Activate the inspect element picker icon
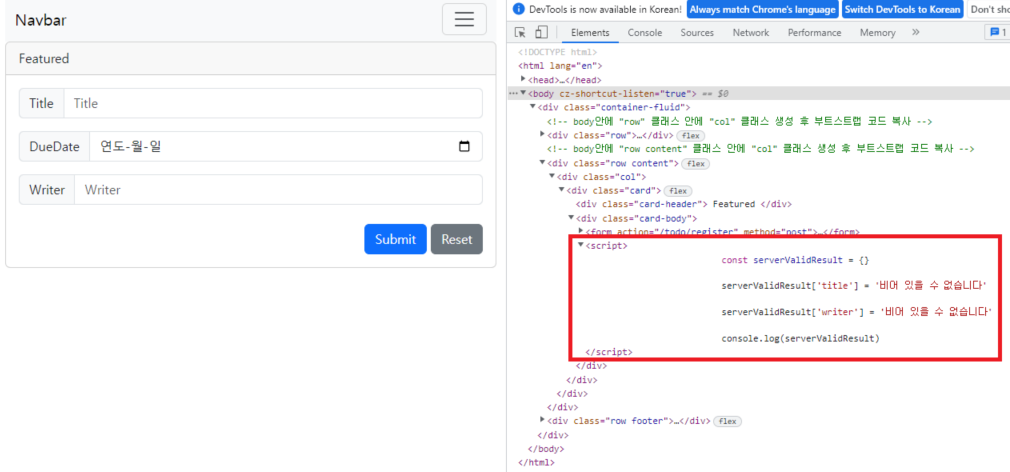The width and height of the screenshot is (1010, 472). [x=521, y=33]
